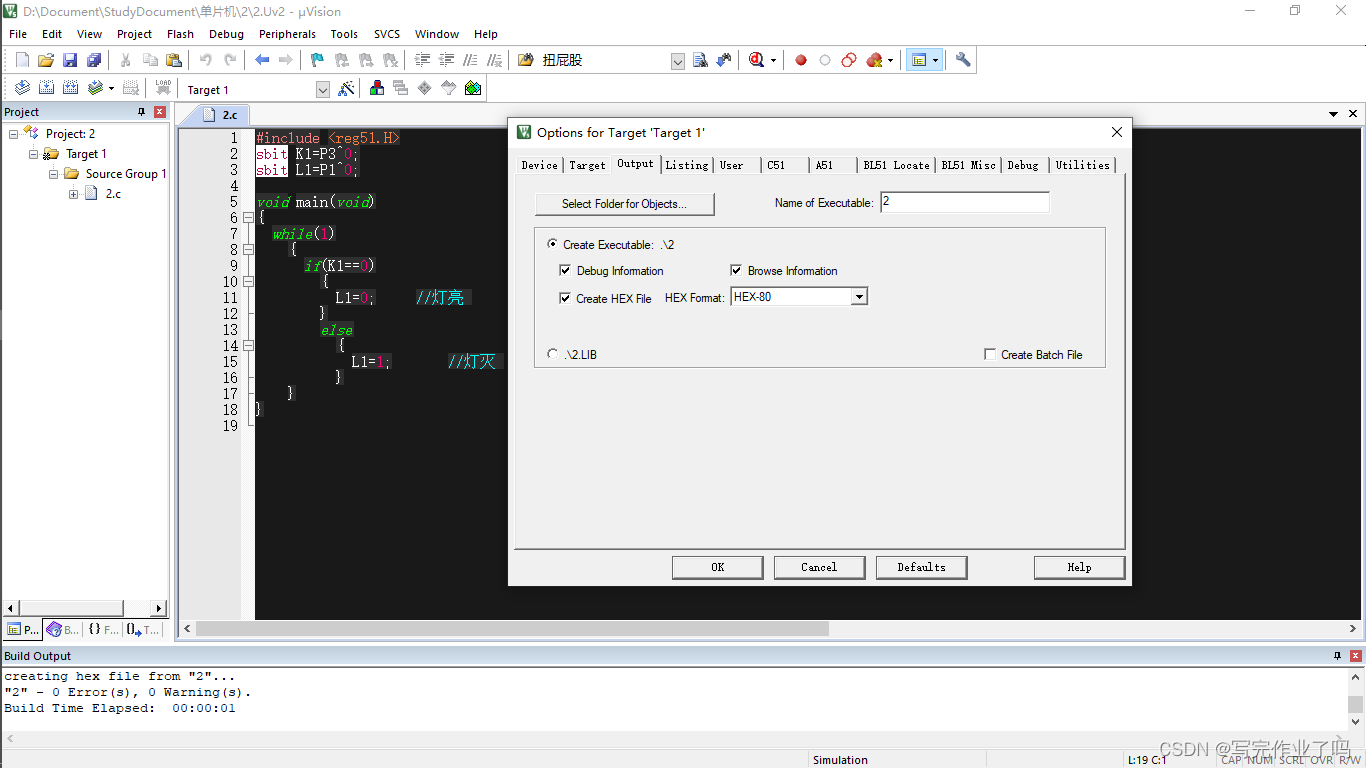This screenshot has width=1366, height=768.
Task: Open the find file icon in toolbar
Action: pyautogui.click(x=700, y=60)
